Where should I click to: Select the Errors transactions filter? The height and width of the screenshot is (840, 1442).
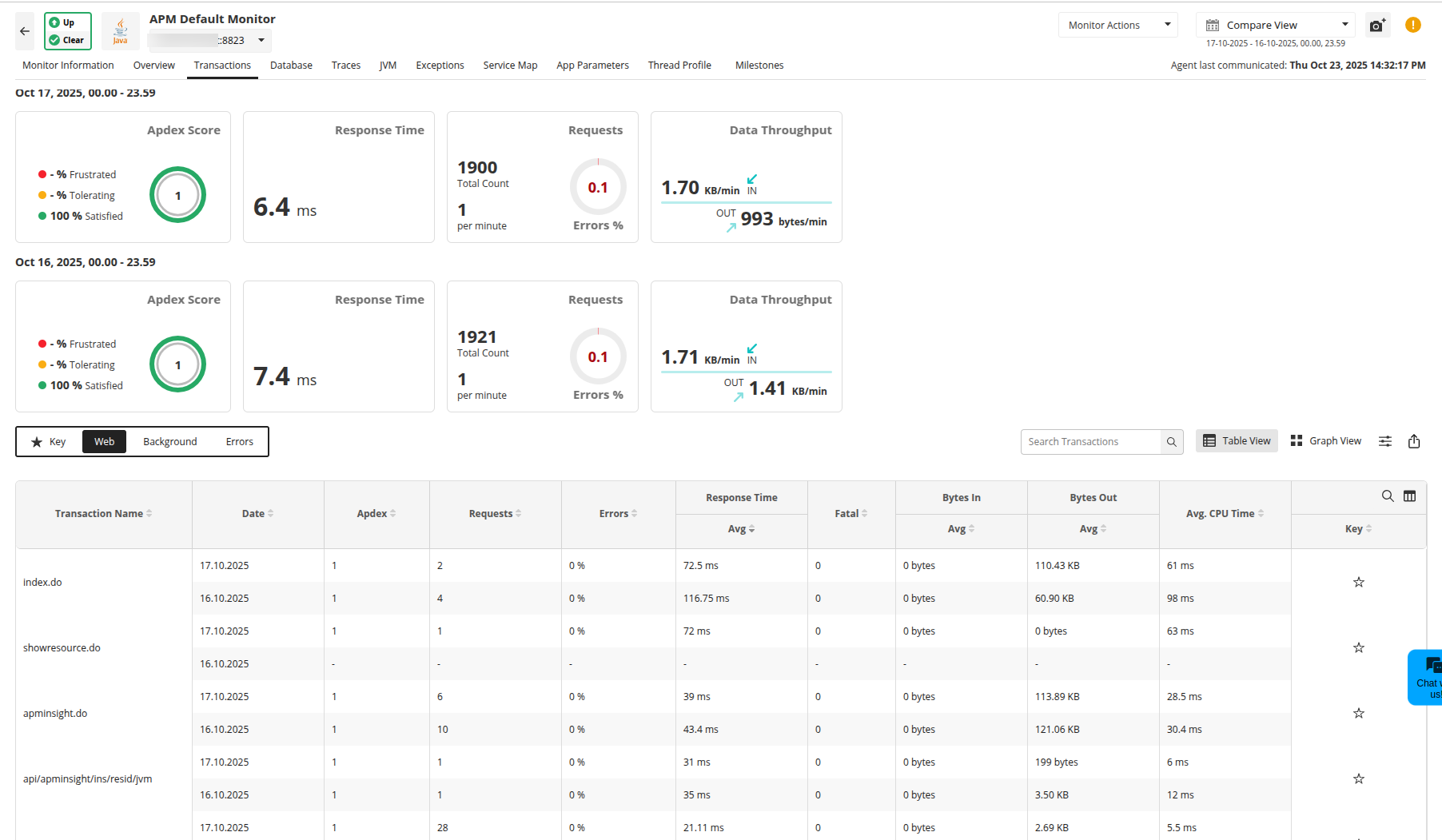point(239,442)
